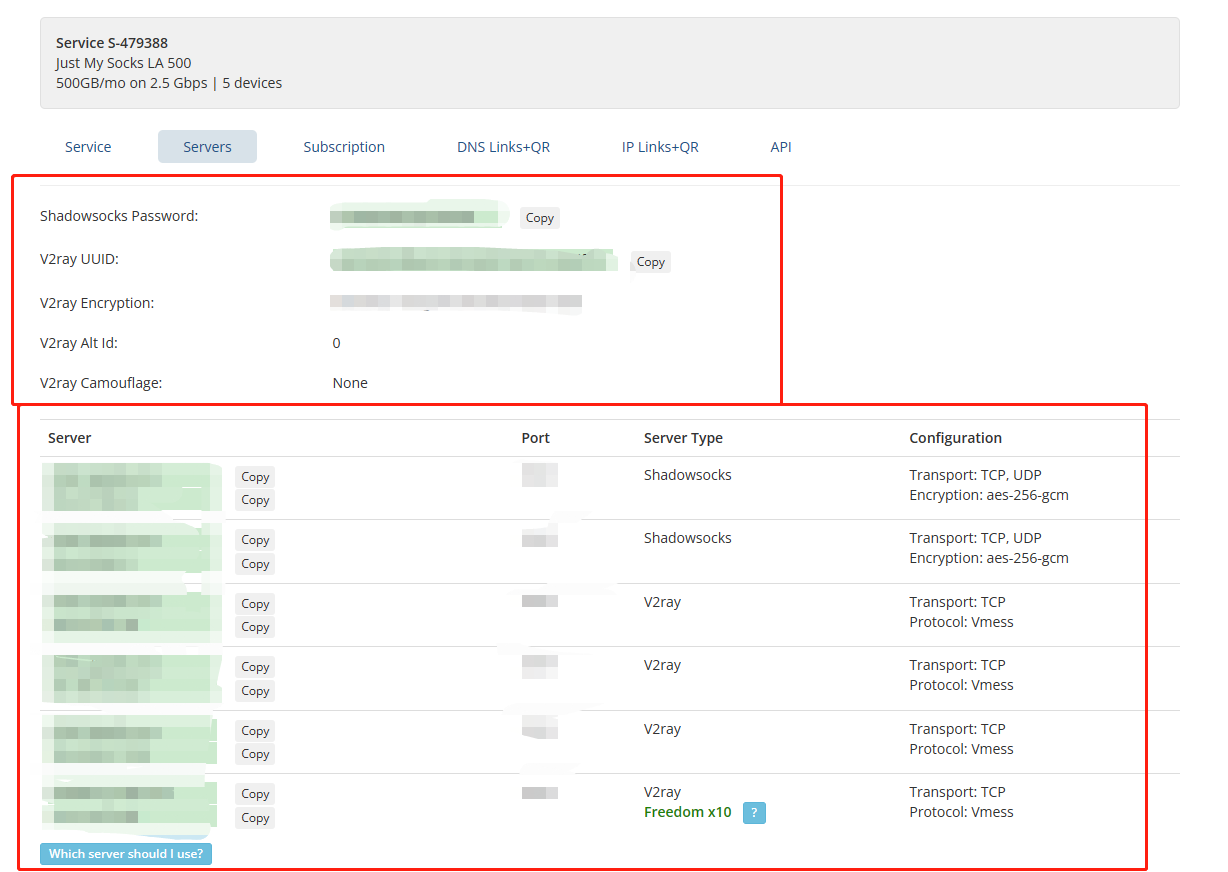Click "Protocol: Vmess" in the Freedom x10 row
This screenshot has width=1228, height=872.
tap(961, 812)
